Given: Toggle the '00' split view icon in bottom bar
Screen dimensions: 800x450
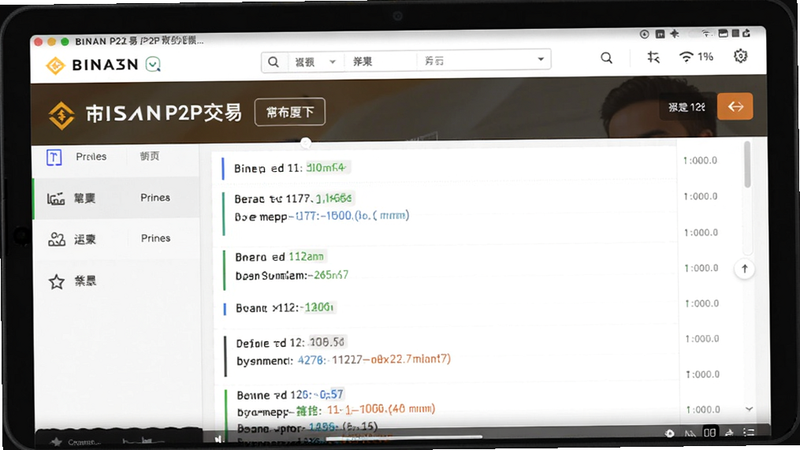Looking at the screenshot, I should pos(710,433).
